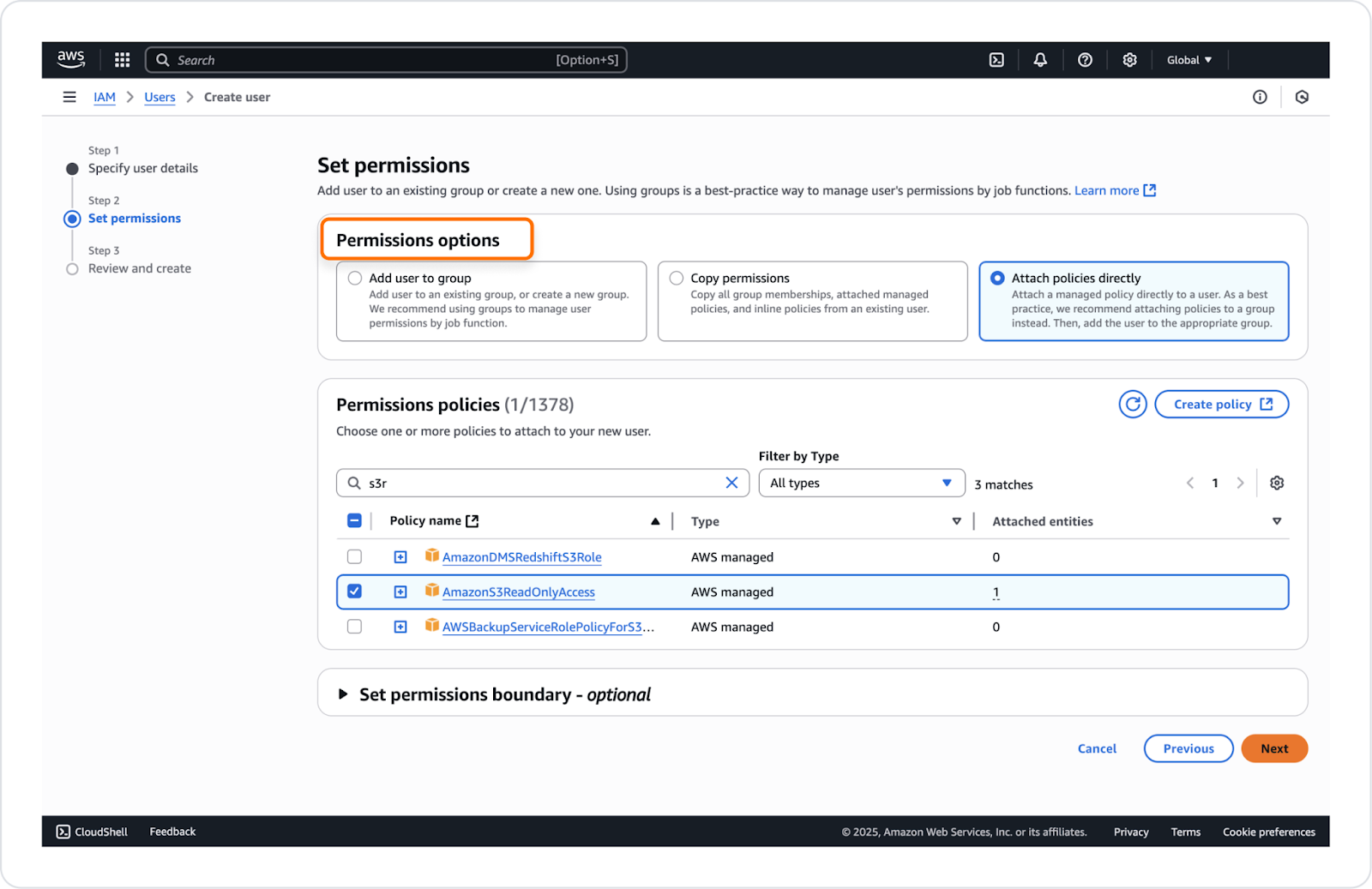Select Step 3 Review and create
Viewport: 1372px width, 889px height.
[x=140, y=268]
